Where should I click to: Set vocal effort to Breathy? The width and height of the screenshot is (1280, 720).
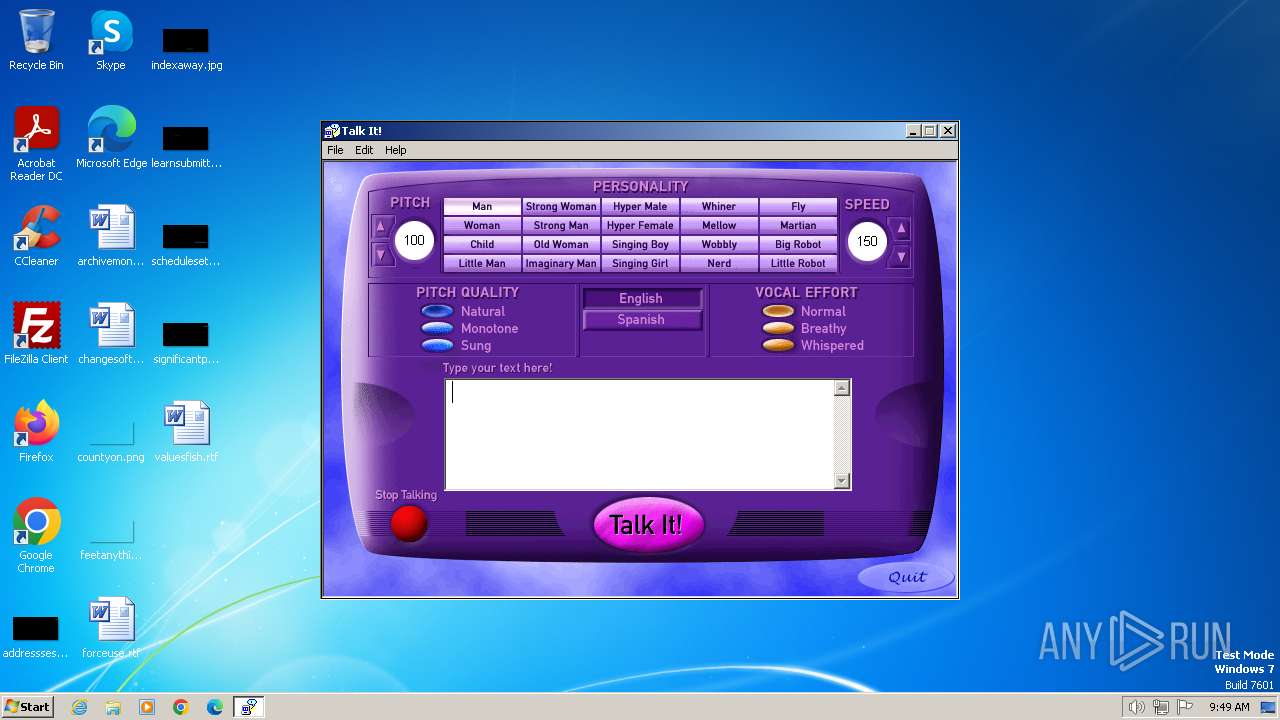(778, 328)
